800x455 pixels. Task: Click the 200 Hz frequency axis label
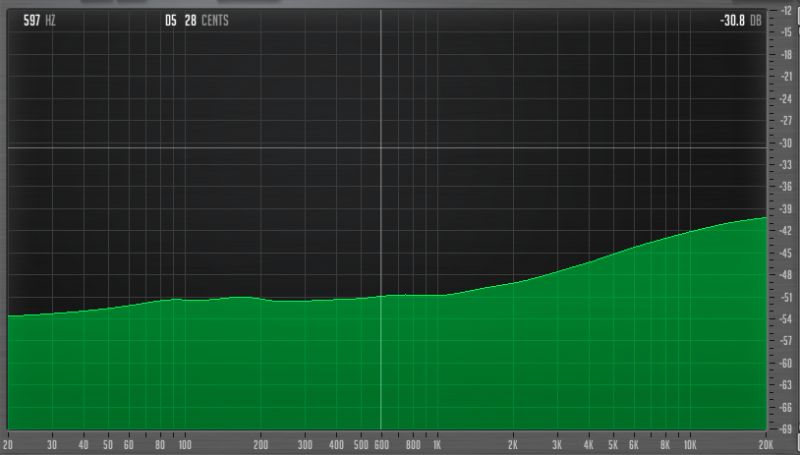click(261, 444)
